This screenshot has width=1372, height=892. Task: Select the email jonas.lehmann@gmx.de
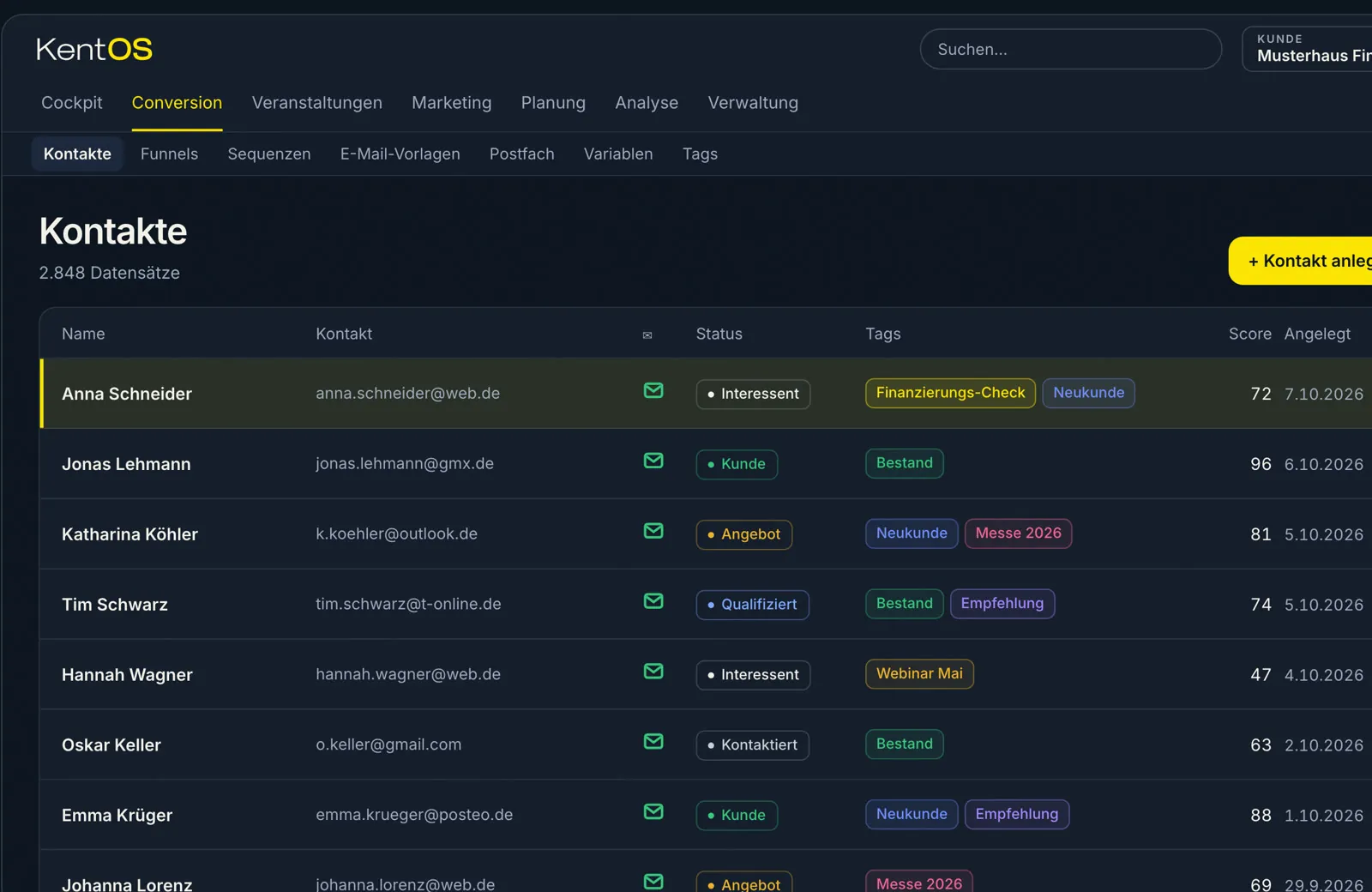(x=405, y=463)
